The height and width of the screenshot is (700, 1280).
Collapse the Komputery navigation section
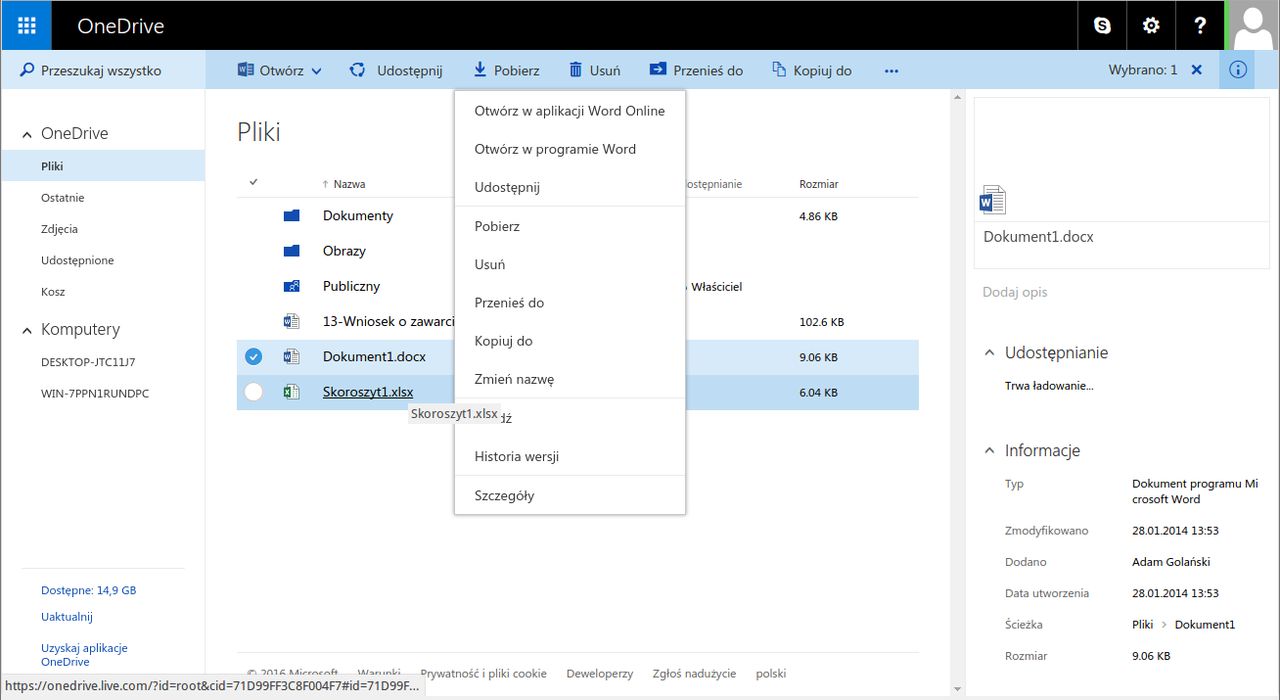[x=27, y=330]
